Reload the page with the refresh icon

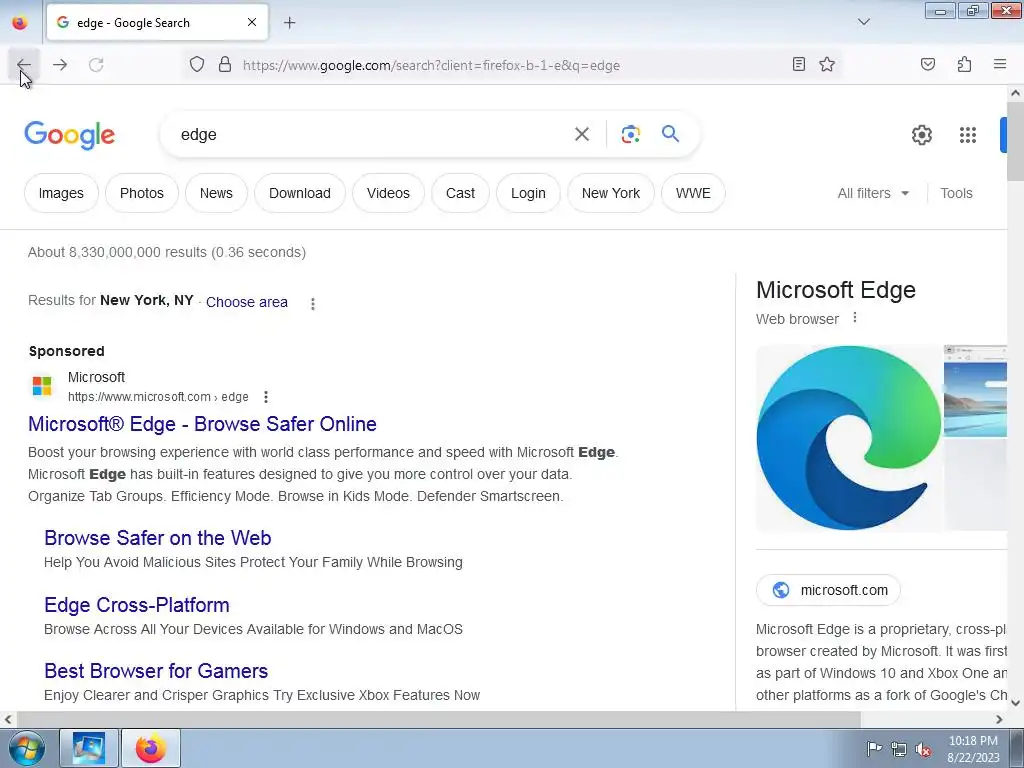pyautogui.click(x=96, y=65)
